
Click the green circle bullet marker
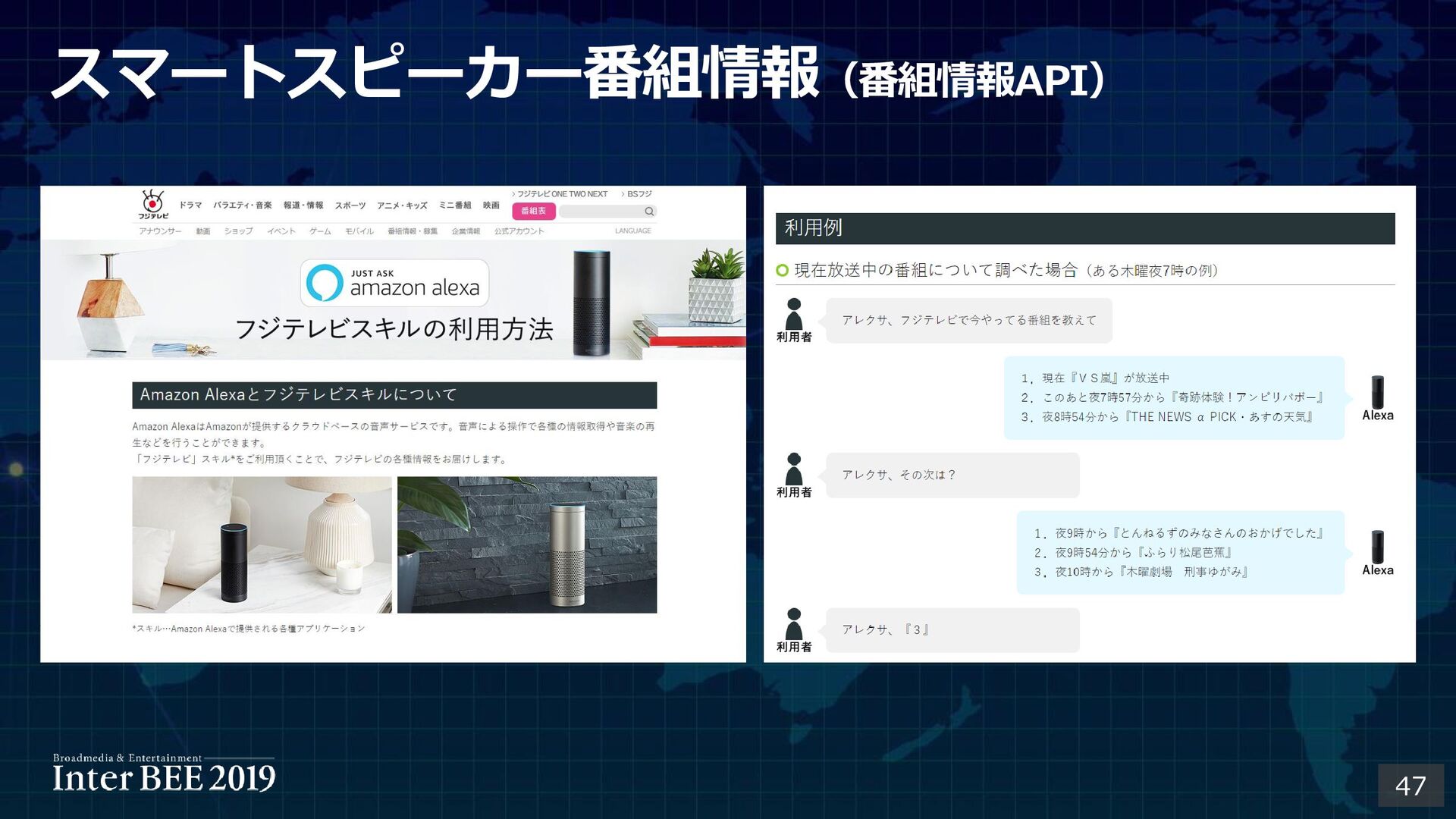(x=783, y=271)
